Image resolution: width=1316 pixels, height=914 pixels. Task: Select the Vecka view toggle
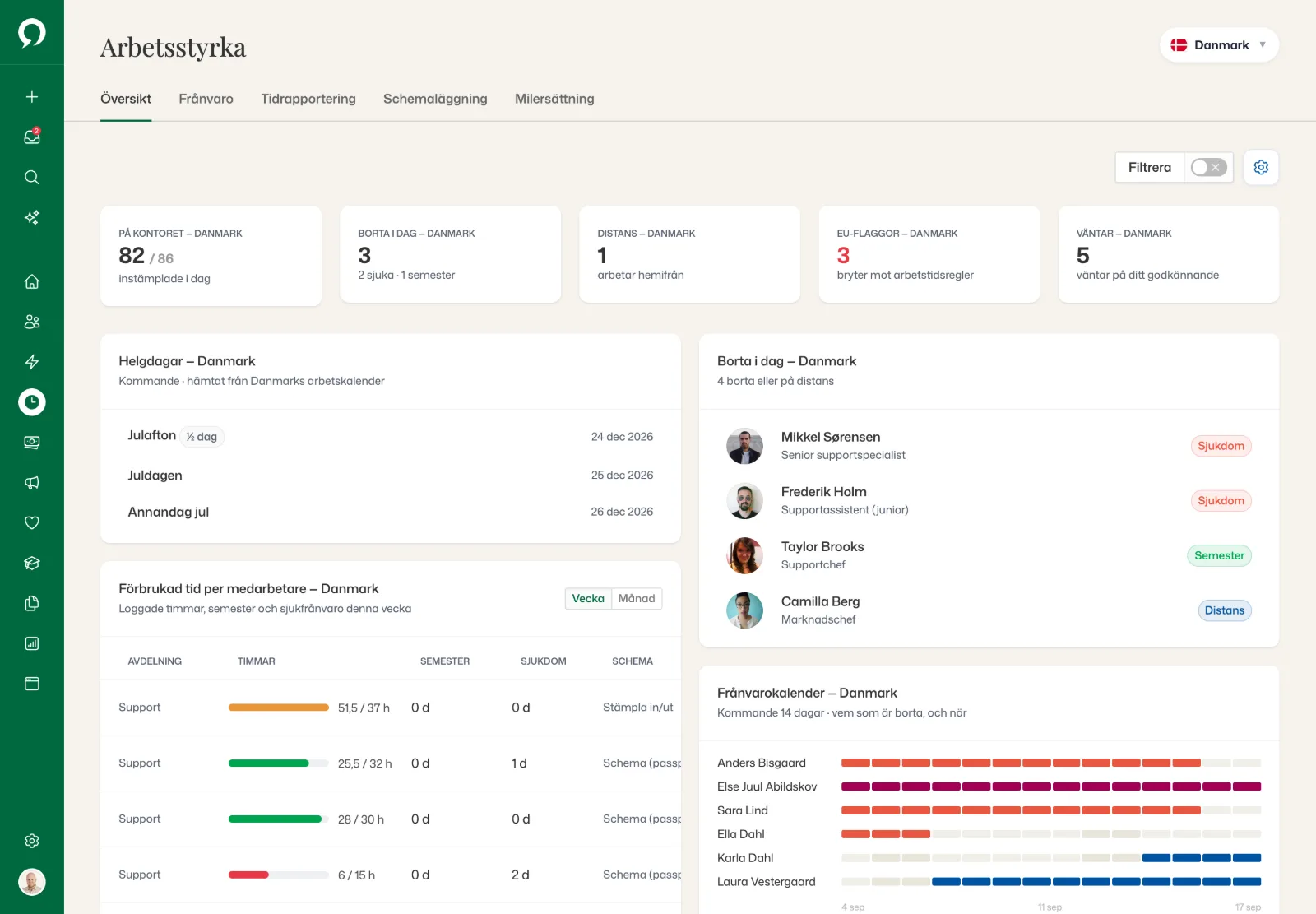click(588, 598)
